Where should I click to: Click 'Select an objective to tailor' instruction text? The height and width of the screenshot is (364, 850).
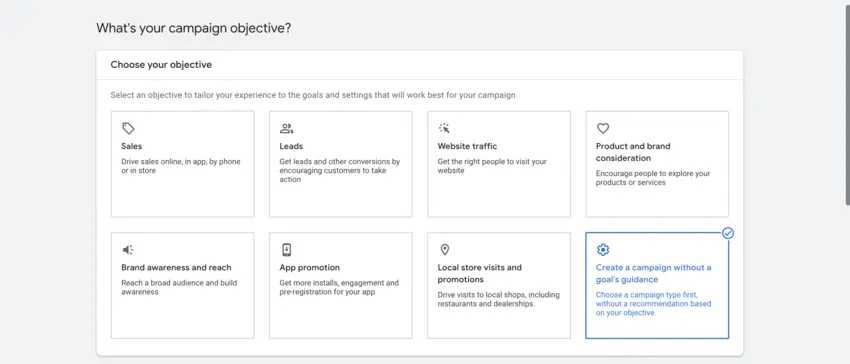pos(313,95)
